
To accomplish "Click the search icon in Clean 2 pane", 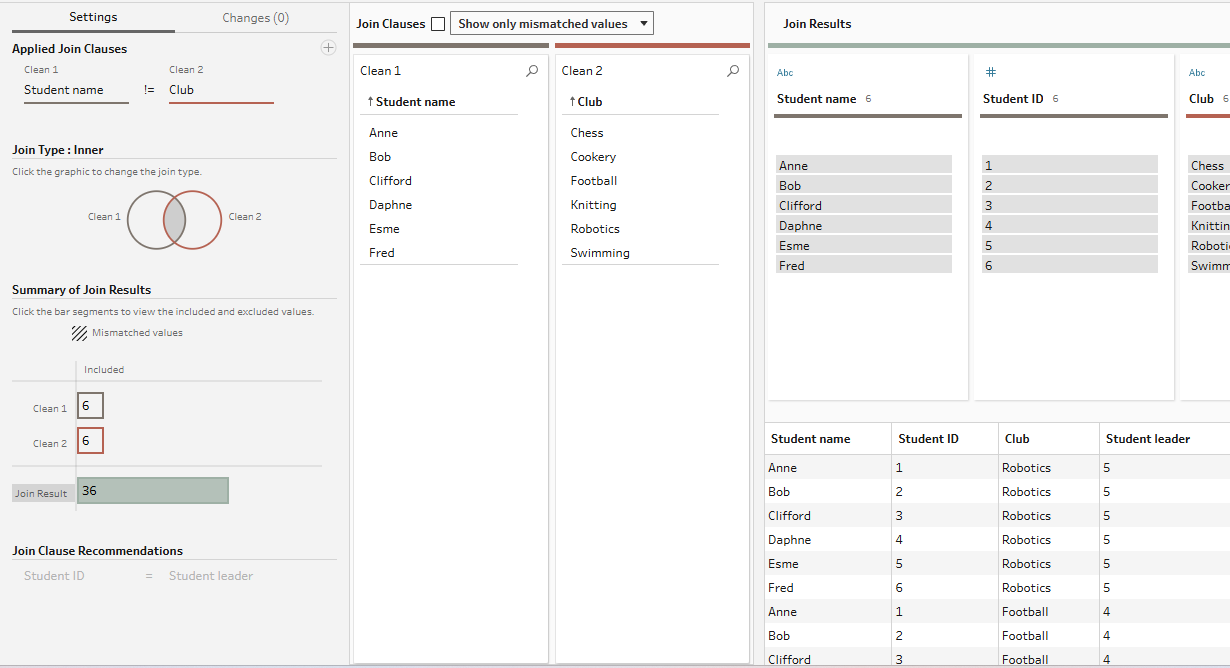I will coord(733,71).
